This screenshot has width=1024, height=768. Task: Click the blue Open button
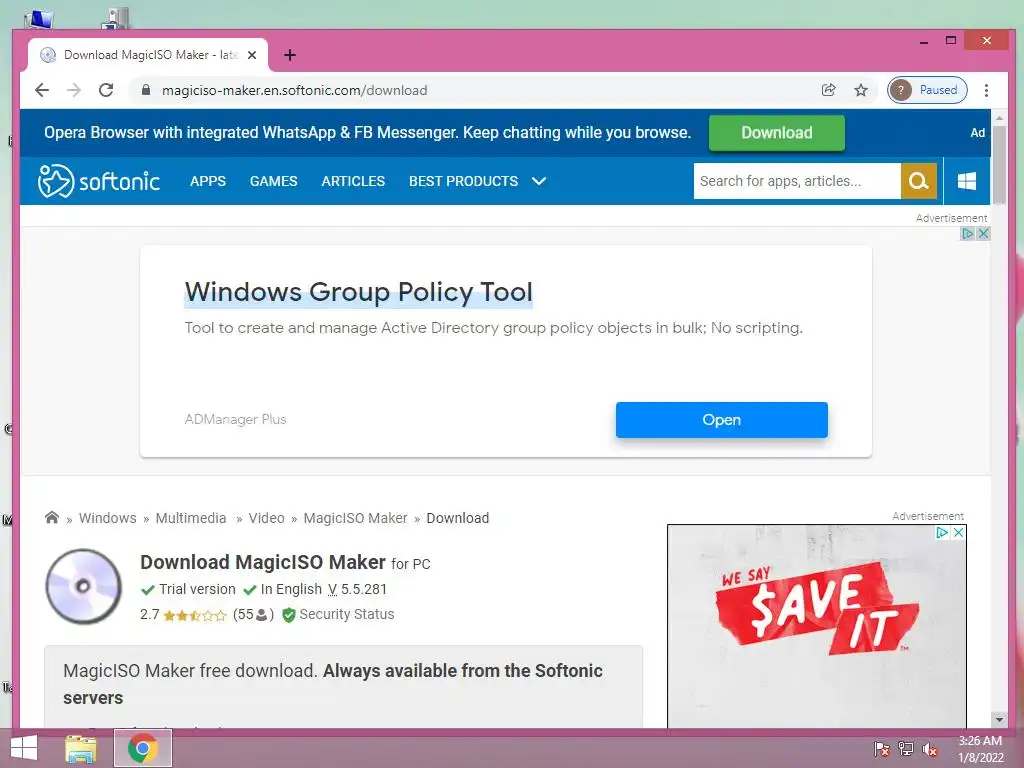(x=722, y=420)
